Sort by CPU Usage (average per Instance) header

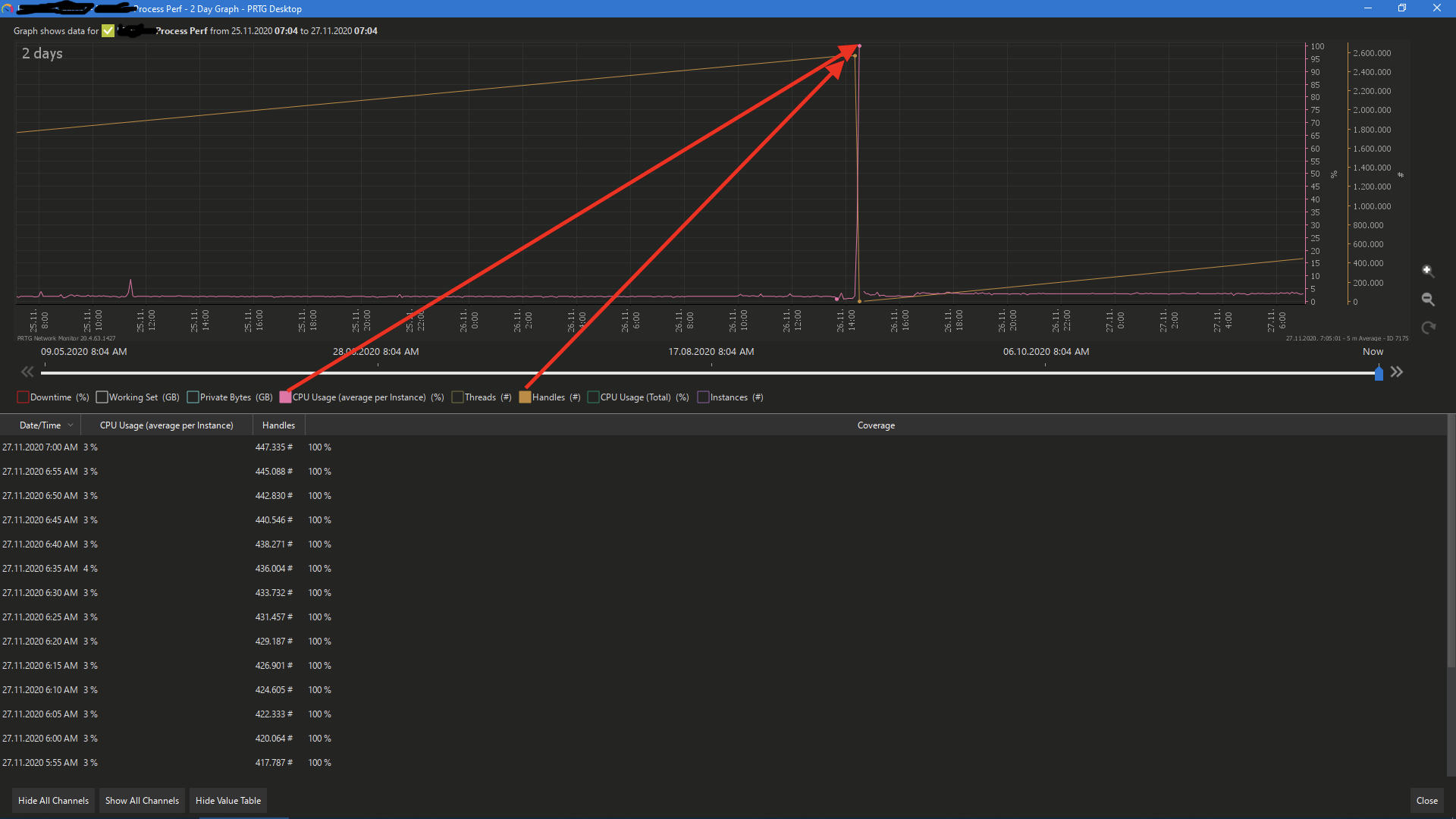coord(166,425)
